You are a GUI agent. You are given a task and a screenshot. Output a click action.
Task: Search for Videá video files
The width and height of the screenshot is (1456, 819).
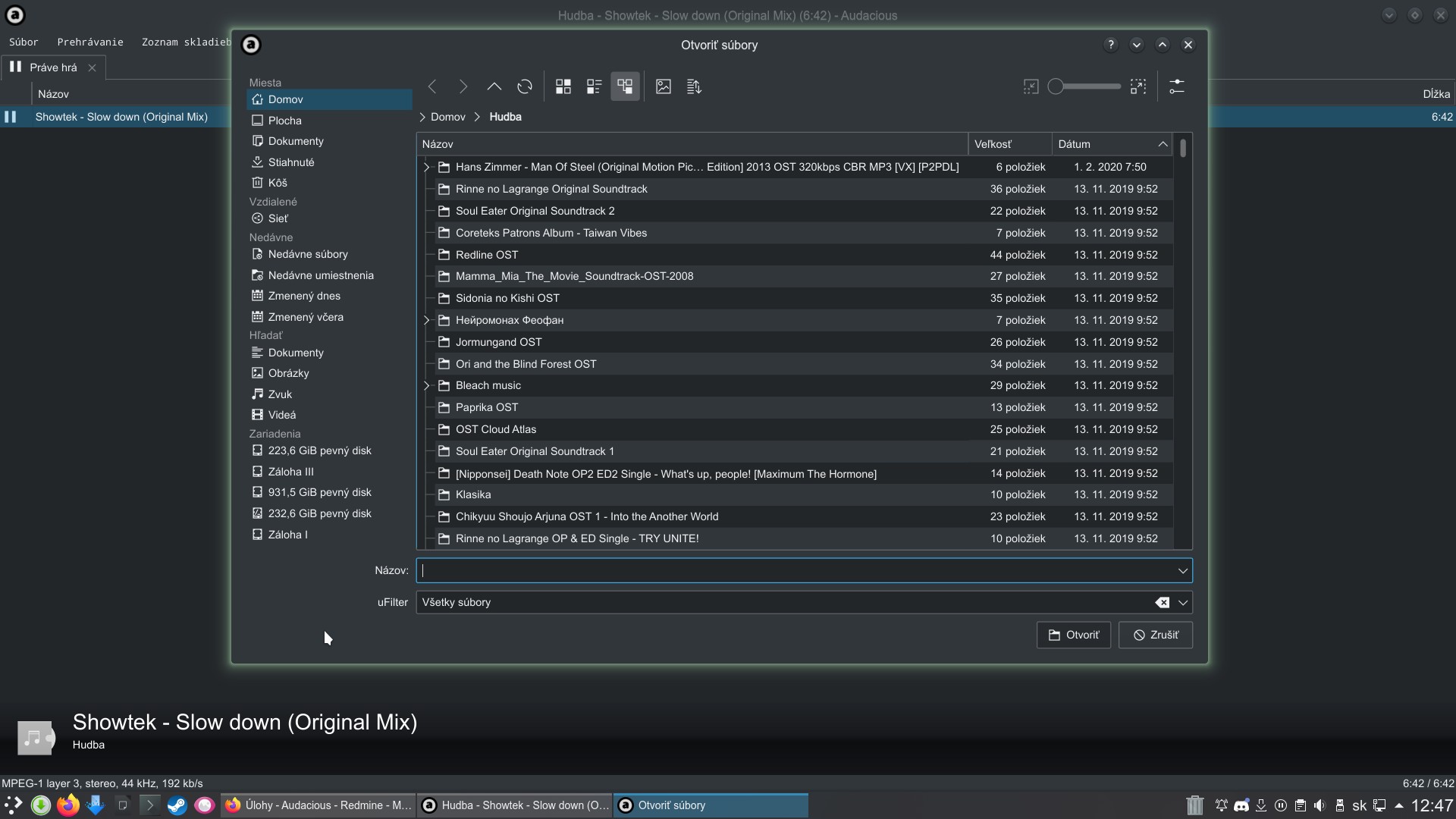(329, 415)
